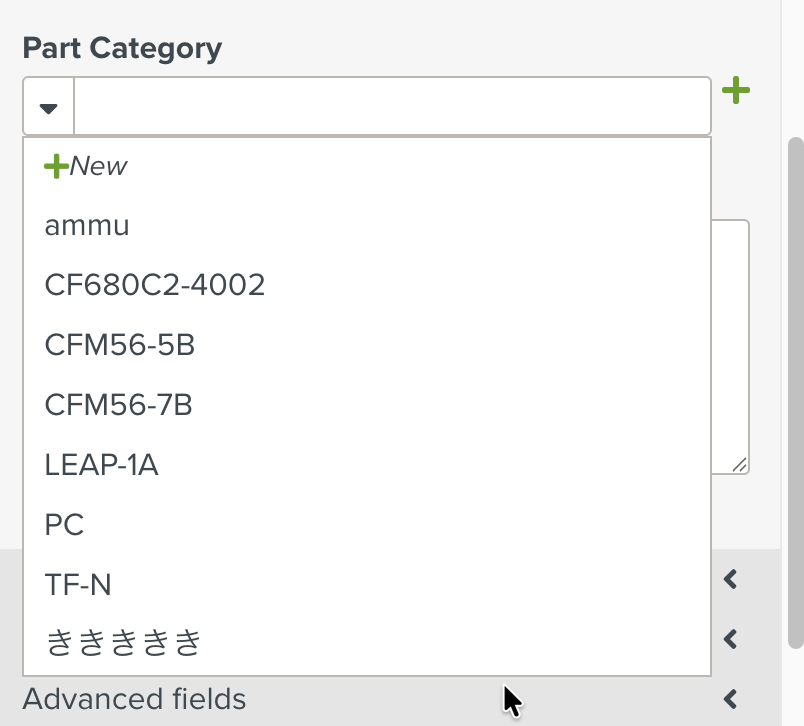Click the green plus icon beside Part Category
The height and width of the screenshot is (726, 804).
(x=736, y=90)
